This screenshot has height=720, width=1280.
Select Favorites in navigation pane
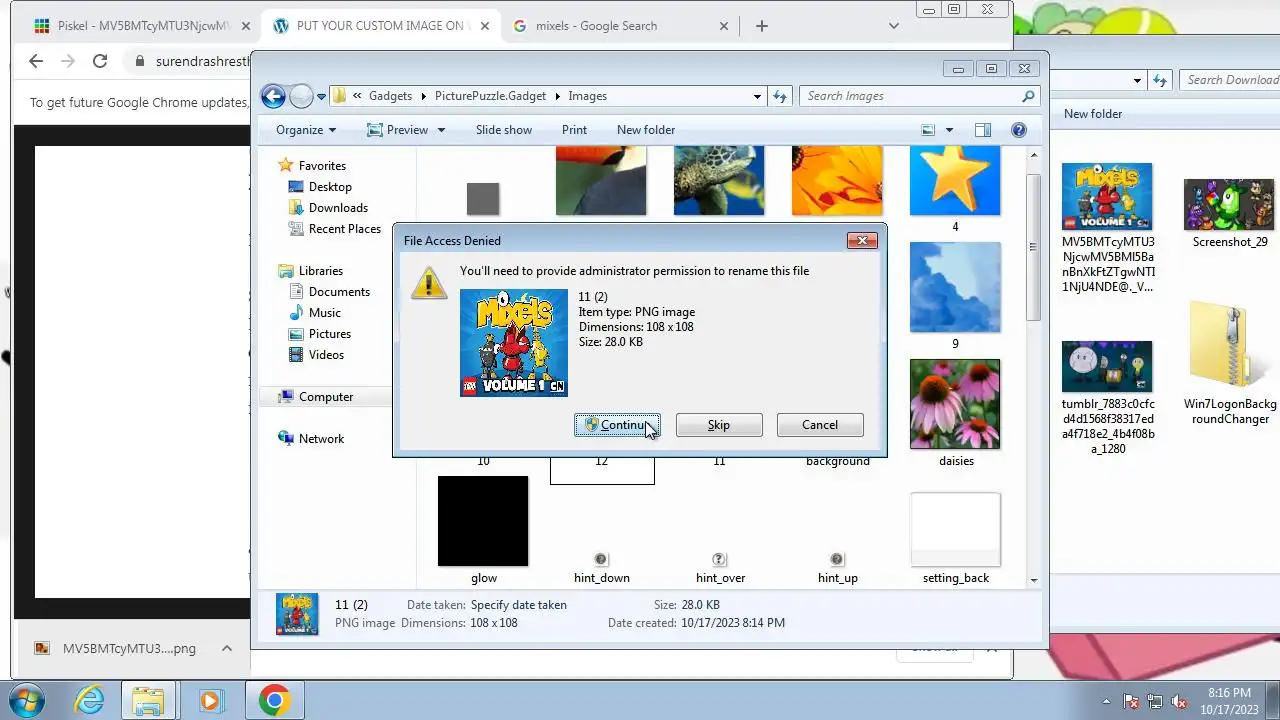pyautogui.click(x=322, y=166)
